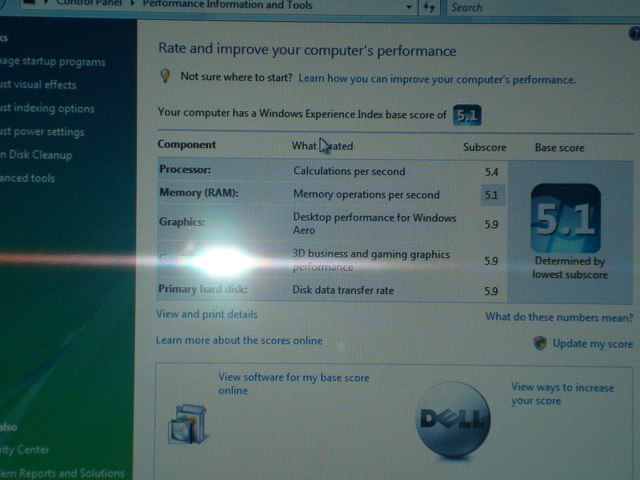640x480 pixels.
Task: Open Manage startup programs task
Action: pos(52,62)
